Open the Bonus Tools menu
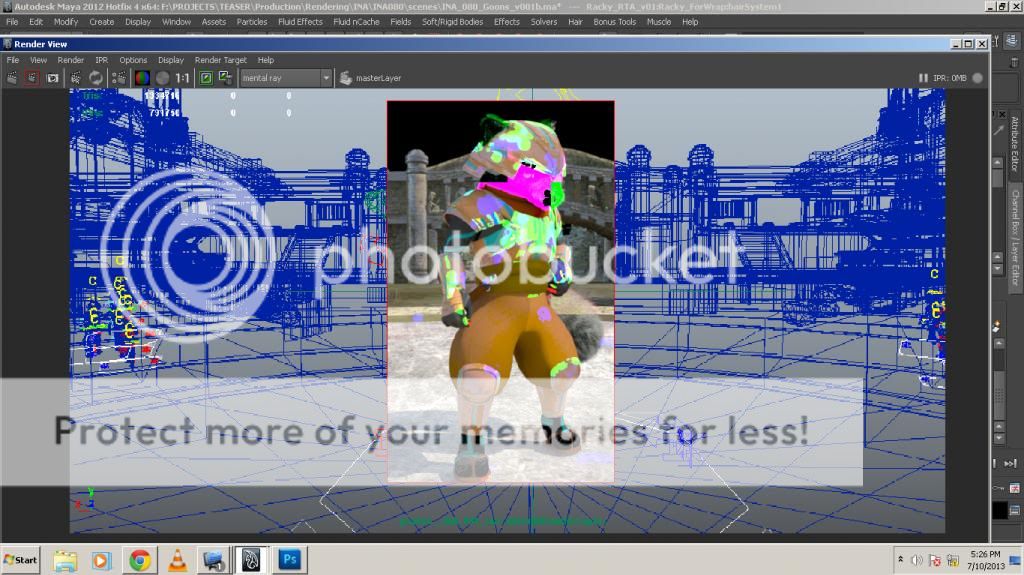 point(614,22)
